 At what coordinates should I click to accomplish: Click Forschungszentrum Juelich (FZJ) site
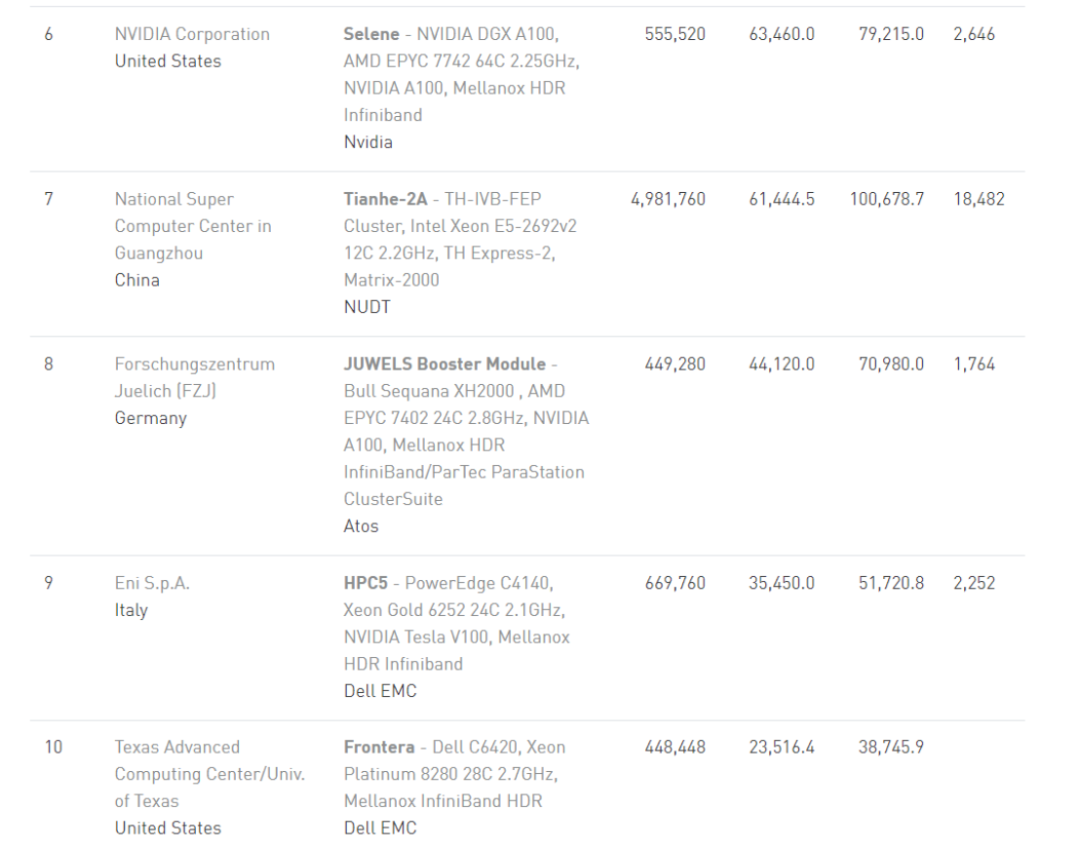194,377
